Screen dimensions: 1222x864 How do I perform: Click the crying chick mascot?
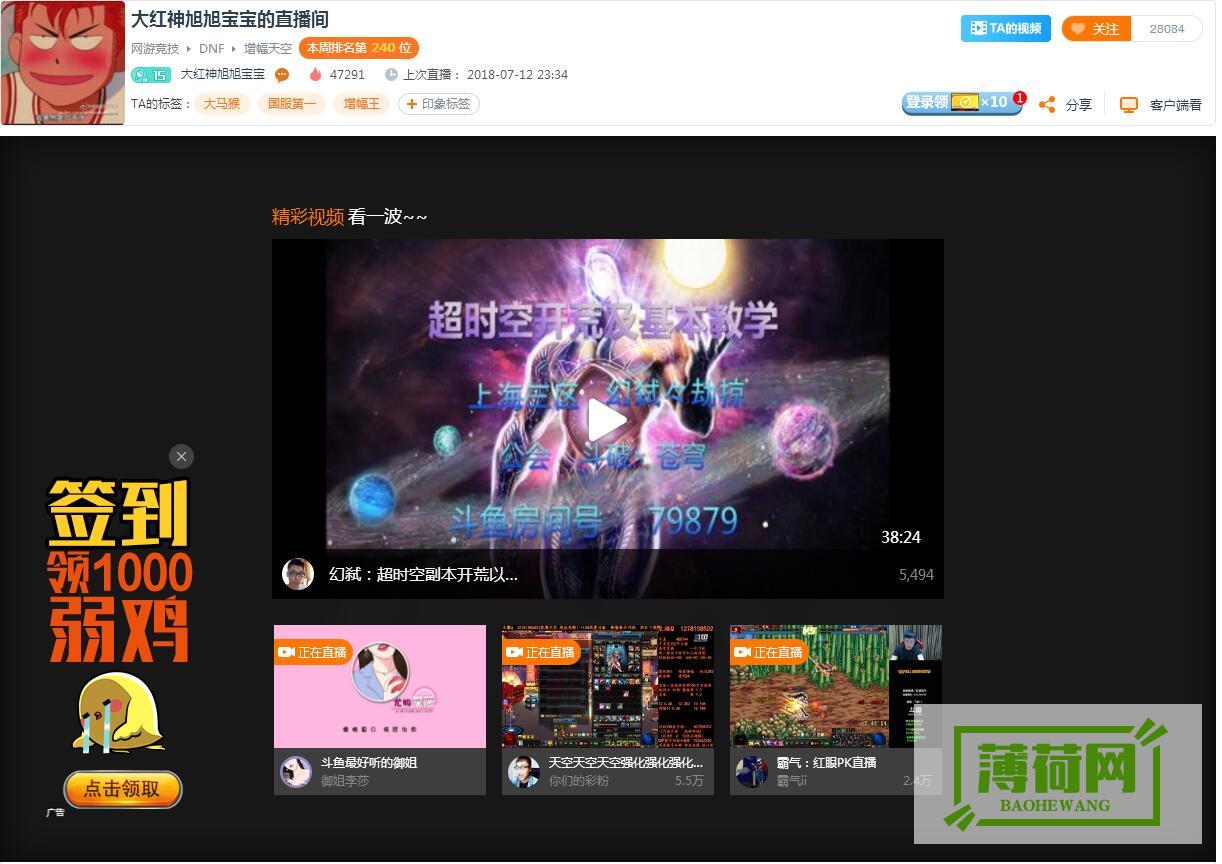coord(120,712)
